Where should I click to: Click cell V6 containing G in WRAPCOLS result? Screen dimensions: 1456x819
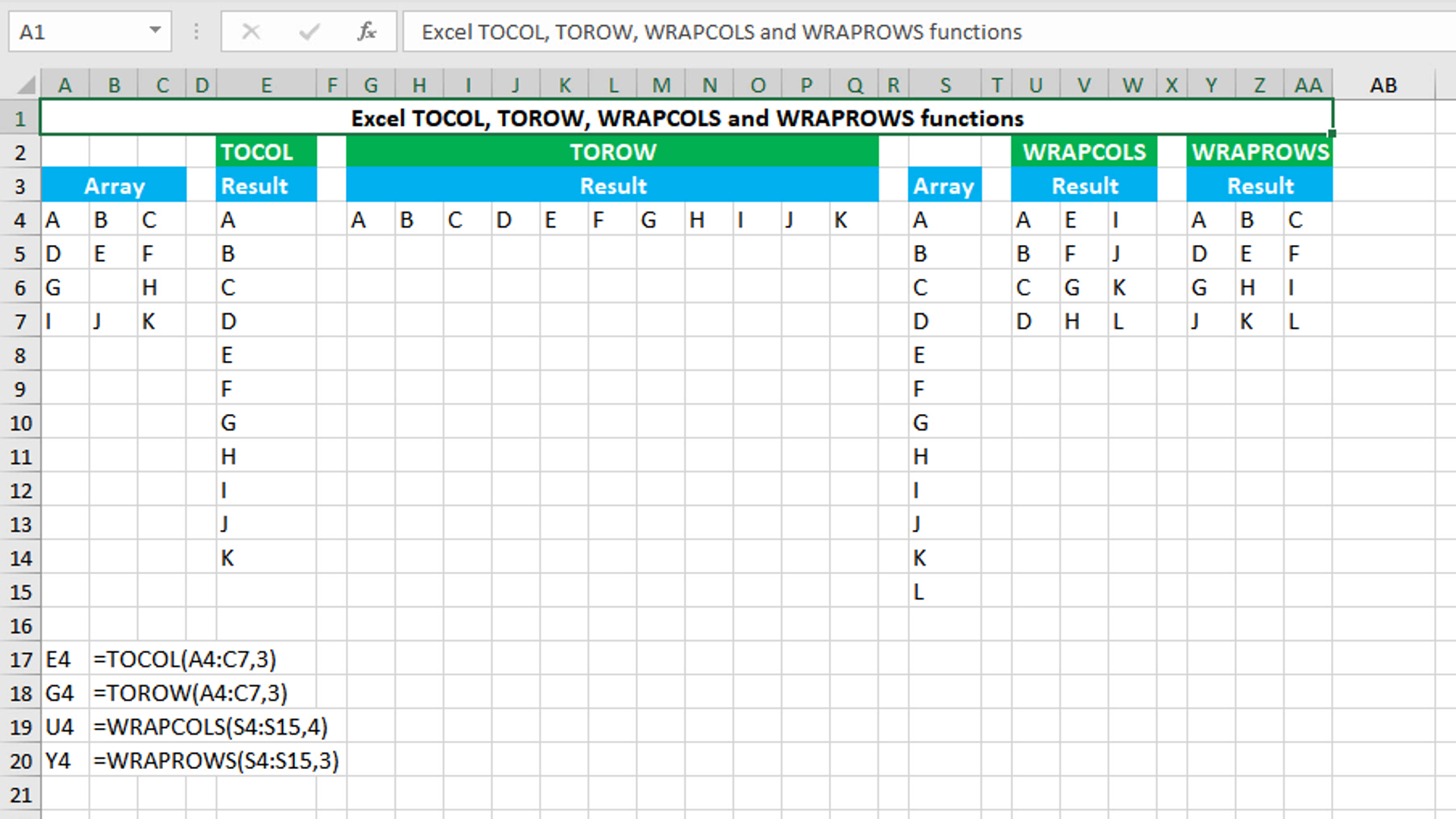point(1084,287)
